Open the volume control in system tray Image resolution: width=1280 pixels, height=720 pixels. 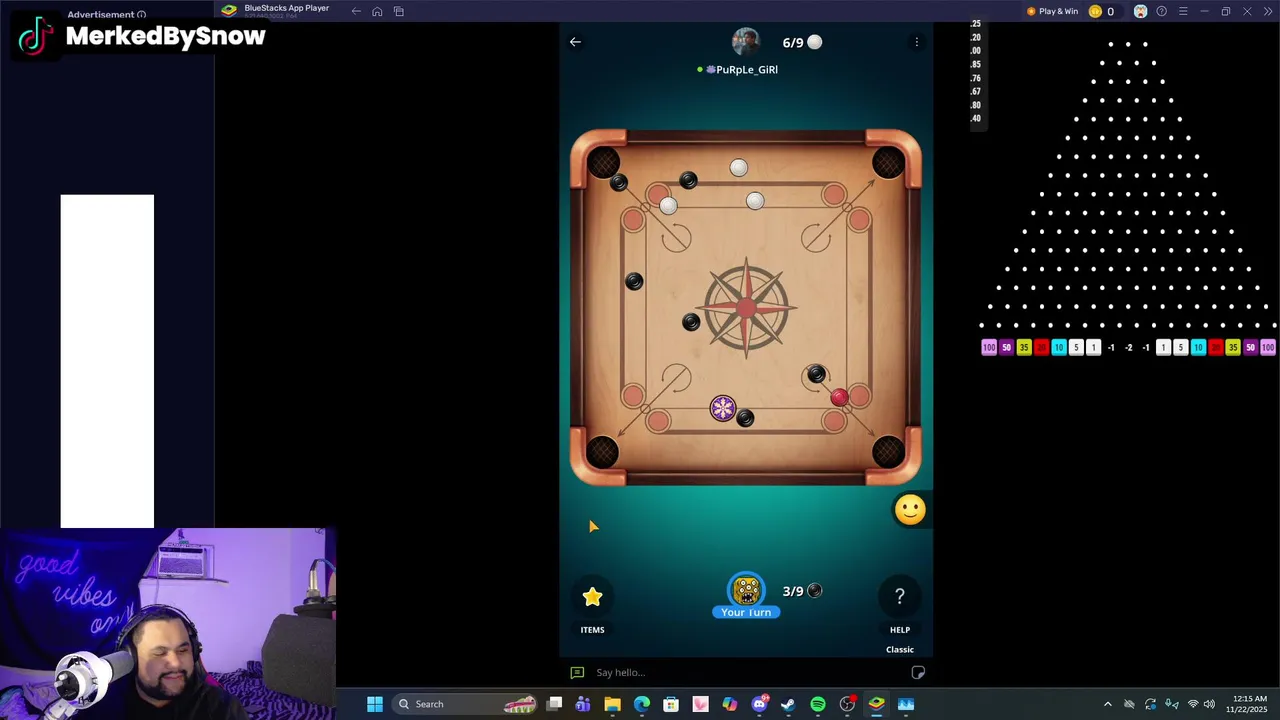(1209, 704)
